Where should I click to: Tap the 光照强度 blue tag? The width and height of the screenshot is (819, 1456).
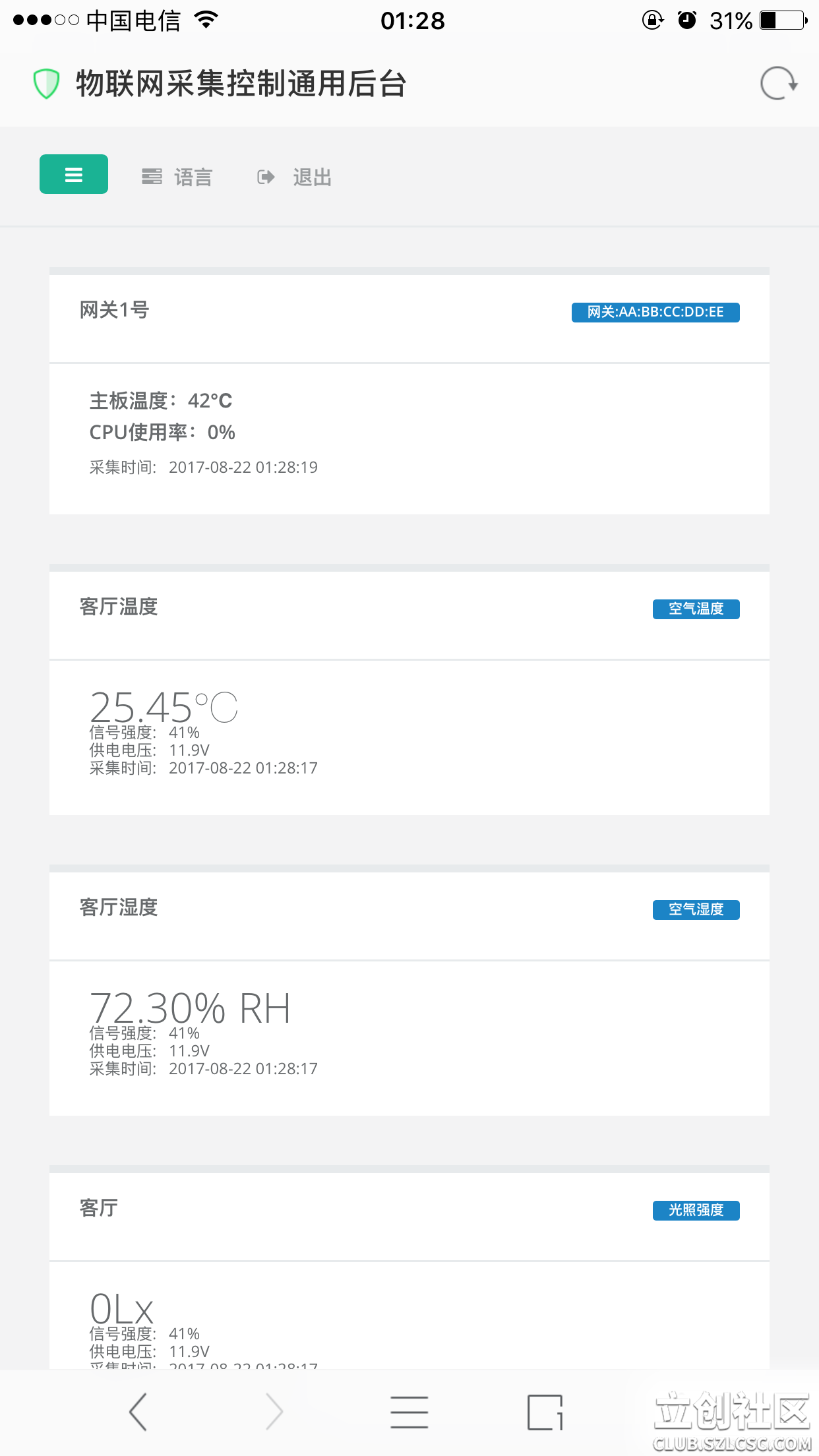click(x=696, y=1210)
